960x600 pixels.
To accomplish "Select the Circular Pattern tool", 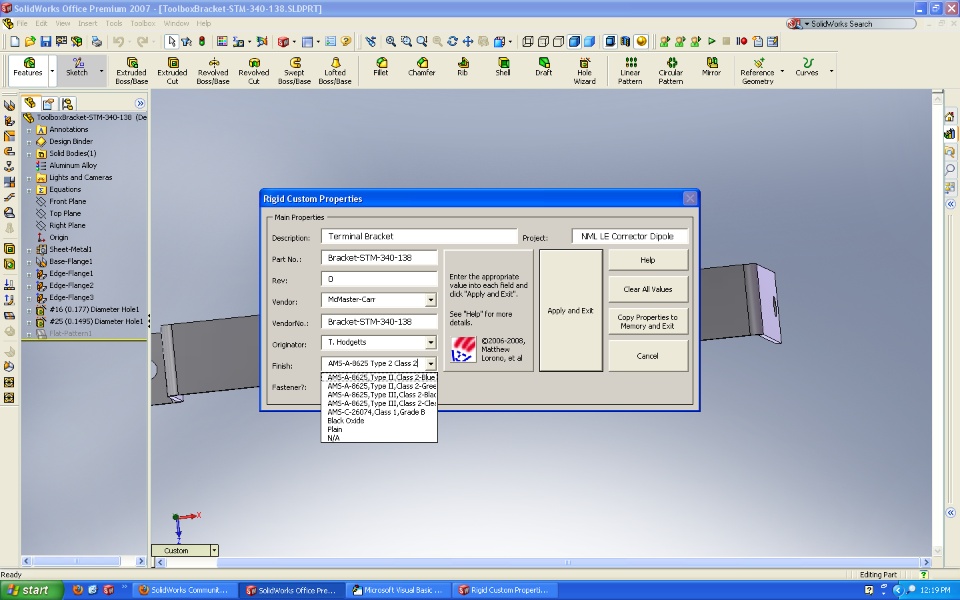I will click(x=671, y=70).
